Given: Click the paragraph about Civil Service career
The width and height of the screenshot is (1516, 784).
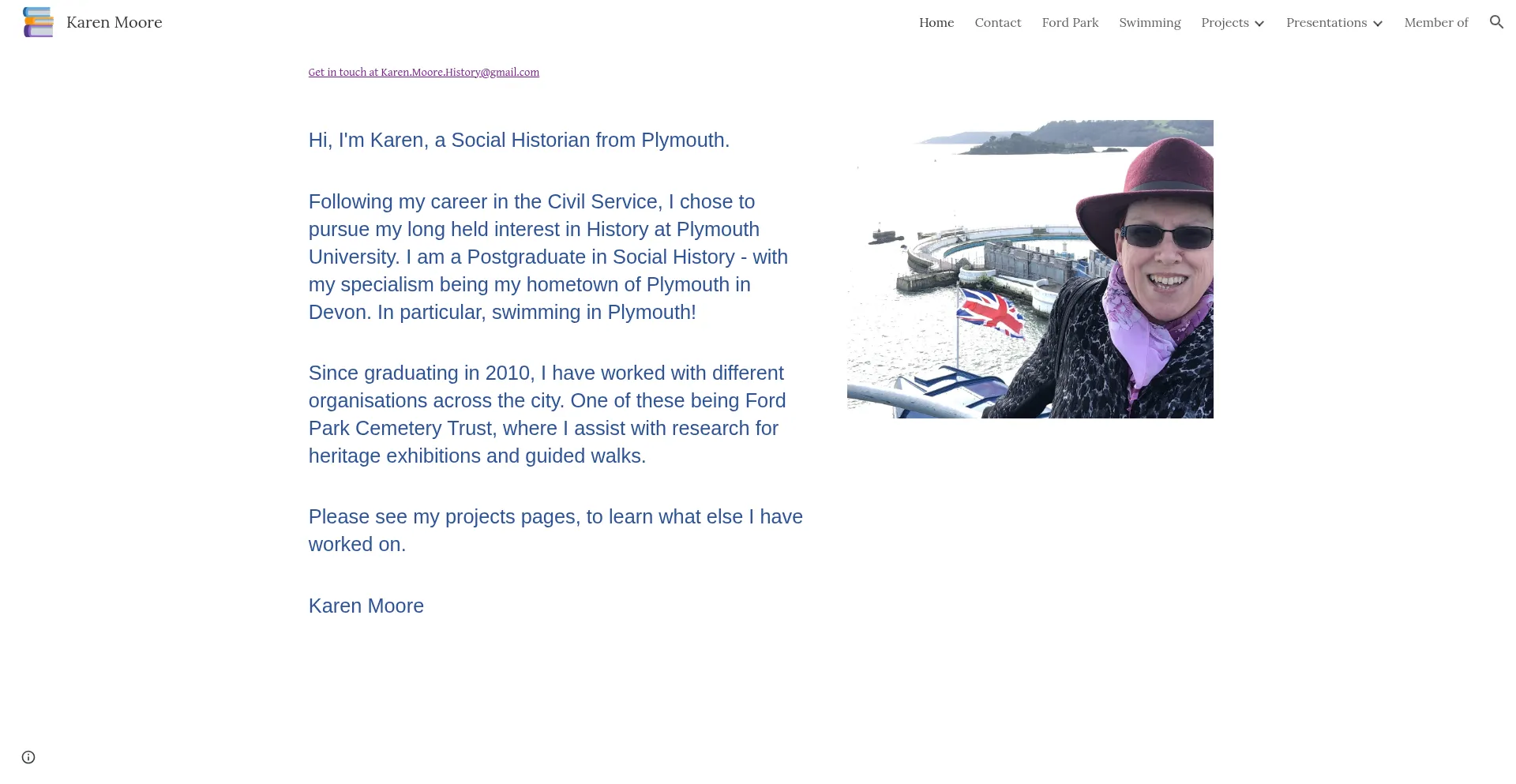Looking at the screenshot, I should 549,257.
